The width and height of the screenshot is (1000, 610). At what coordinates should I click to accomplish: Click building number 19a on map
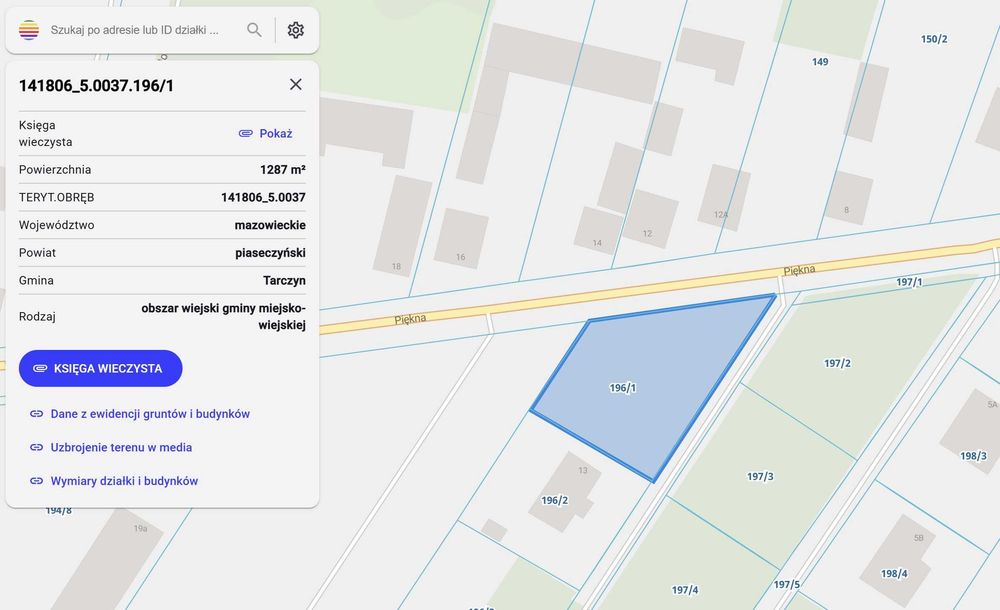click(140, 528)
